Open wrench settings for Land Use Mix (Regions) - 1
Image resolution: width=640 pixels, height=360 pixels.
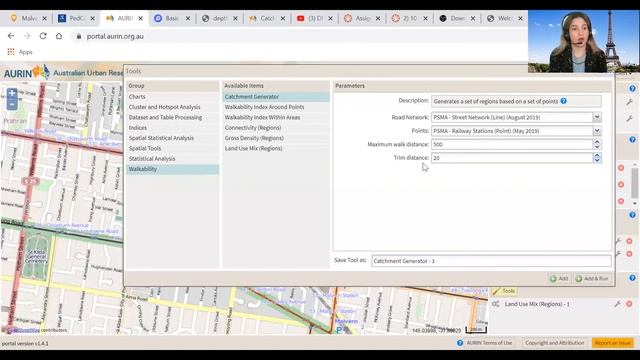(x=618, y=304)
